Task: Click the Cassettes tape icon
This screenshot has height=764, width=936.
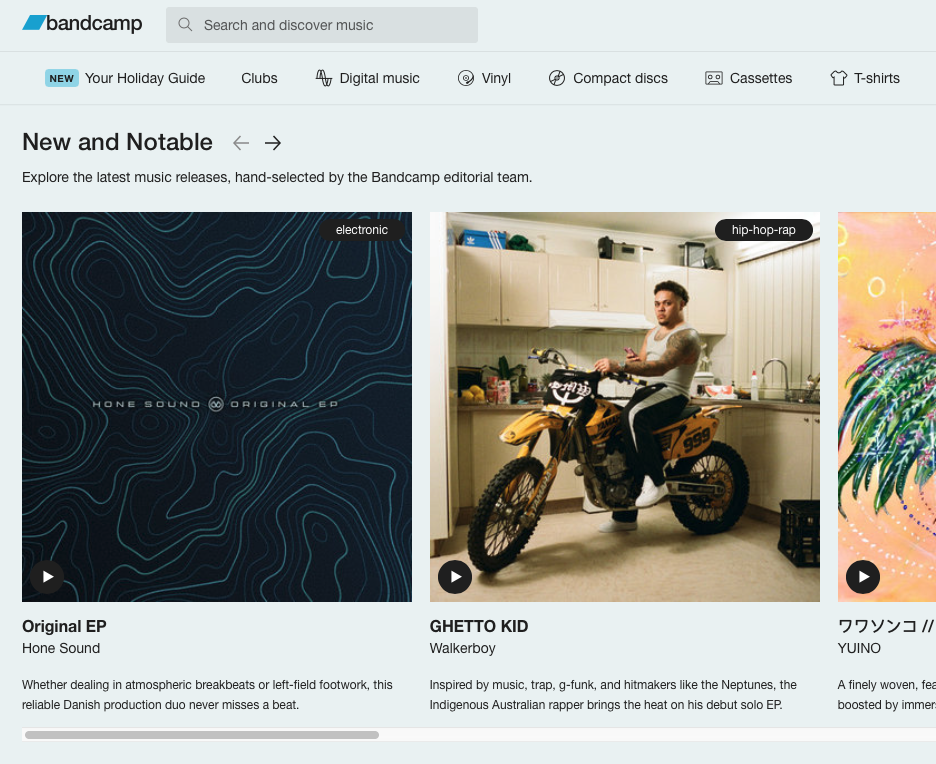Action: [x=713, y=78]
